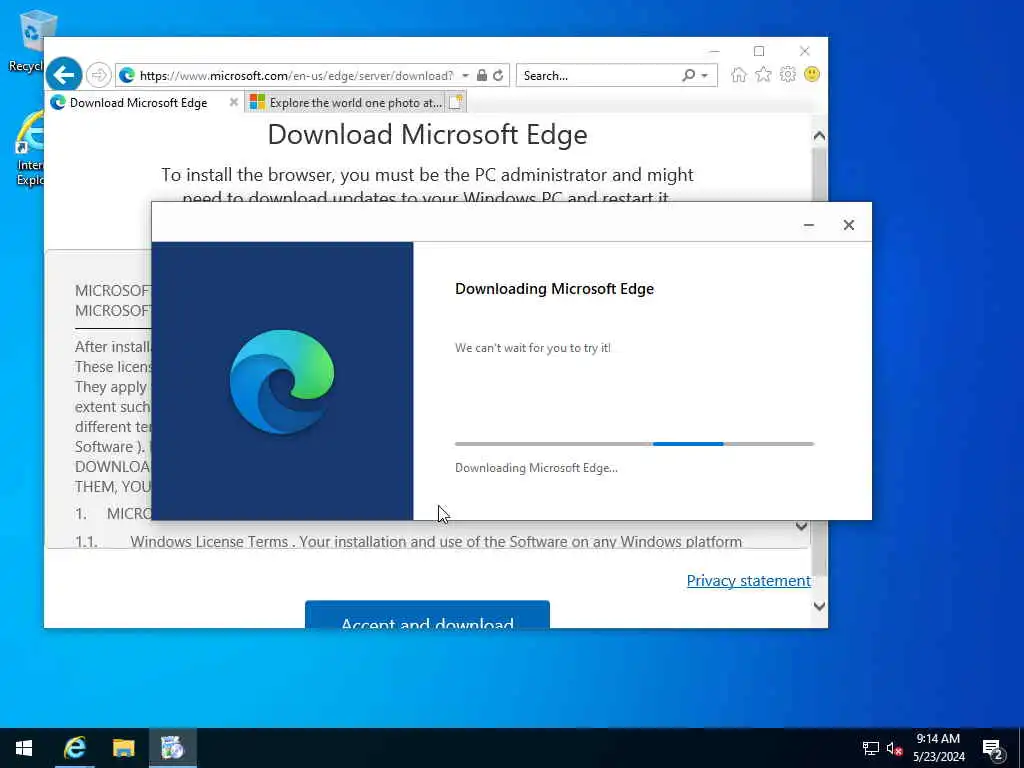Click the smiley feedback icon

point(812,74)
